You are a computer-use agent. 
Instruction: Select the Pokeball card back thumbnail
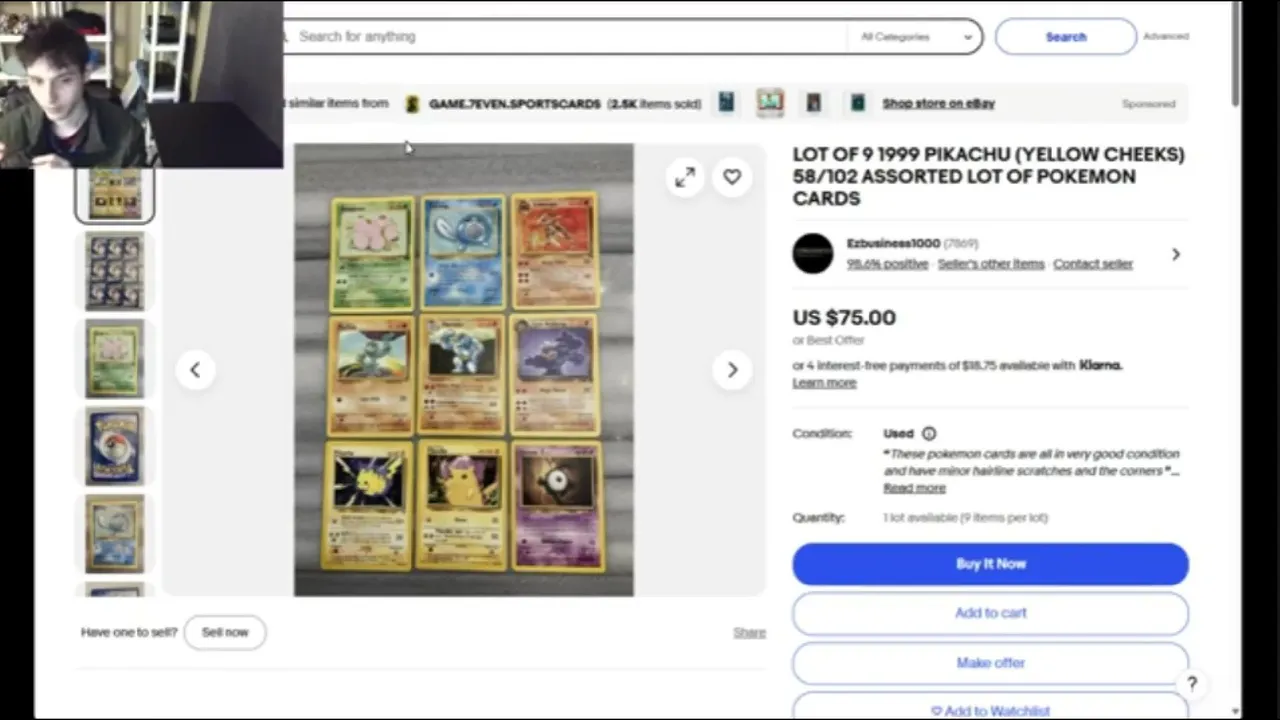tap(115, 446)
